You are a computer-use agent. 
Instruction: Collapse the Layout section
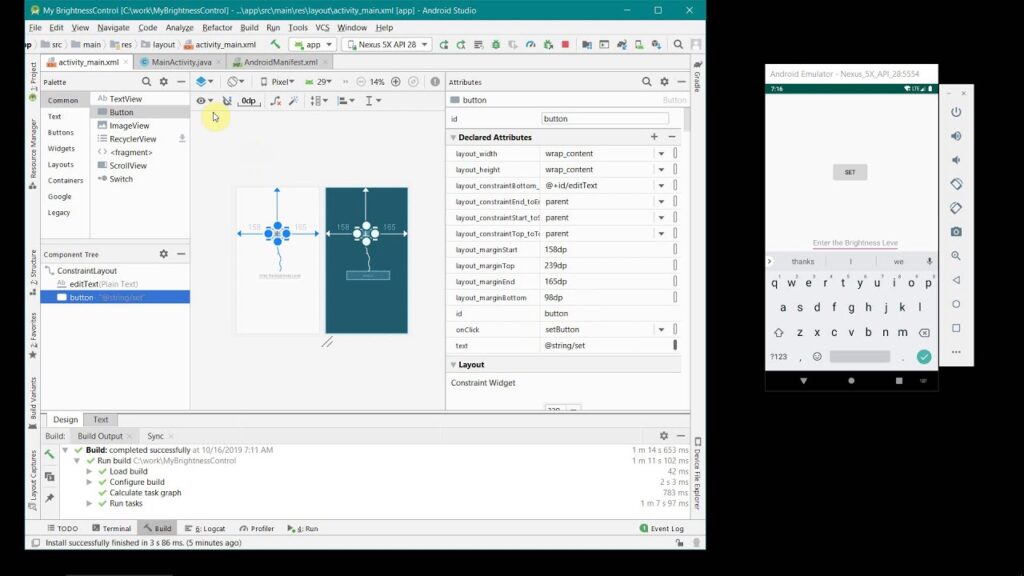[453, 364]
